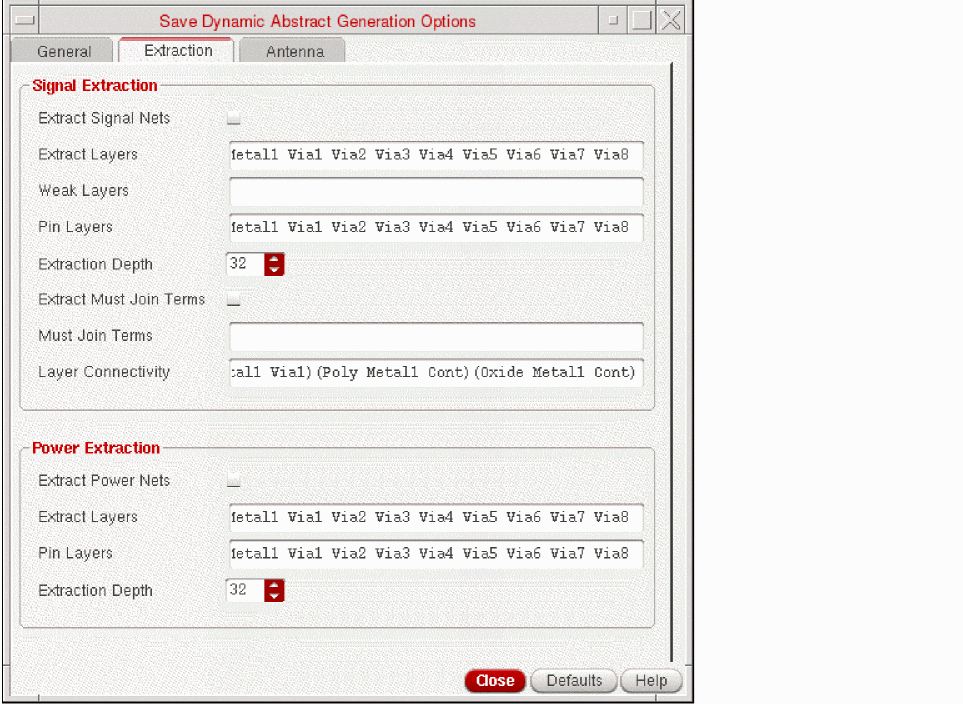Minimize the dialog using the small square icon
Screen dimensions: 963x704
click(x=613, y=20)
